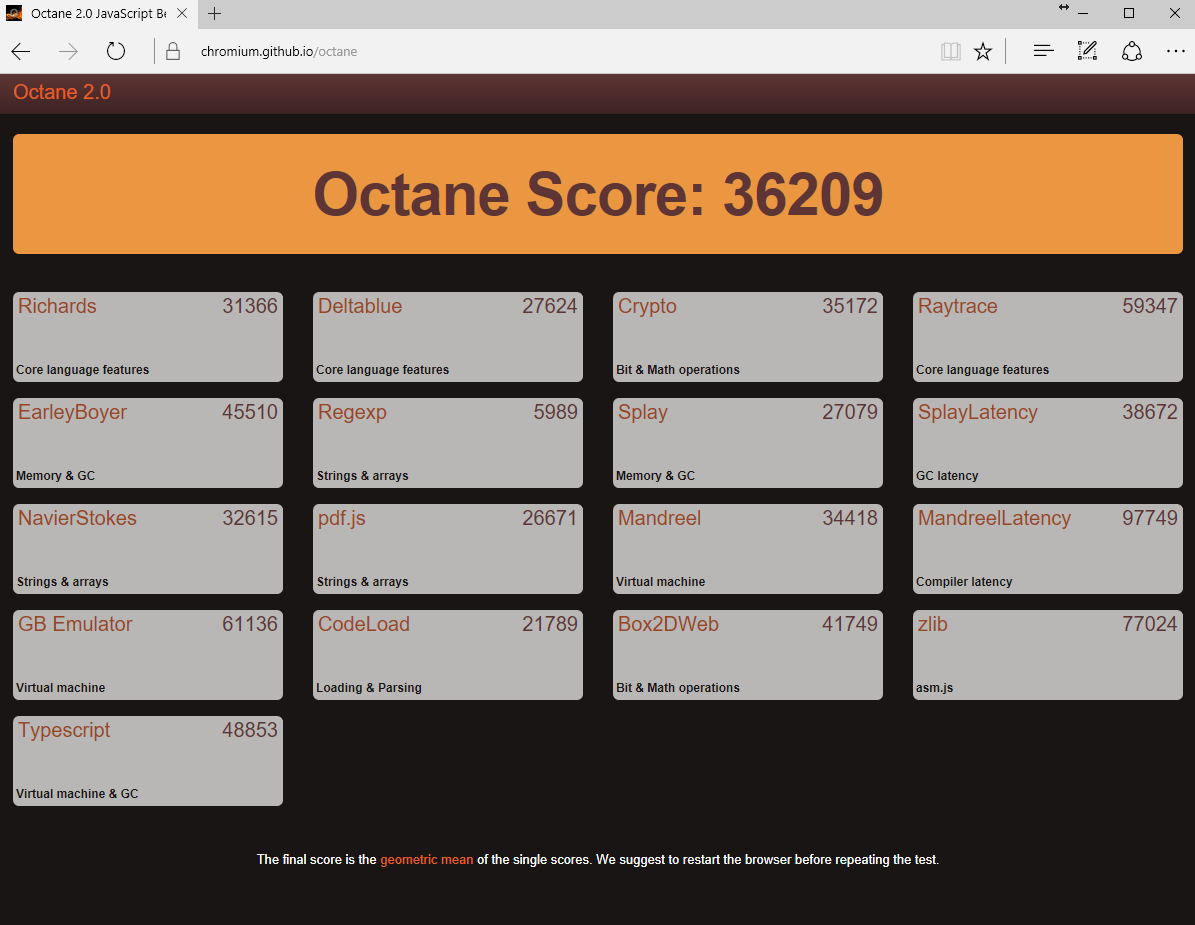Minimize the browser window

pos(1083,14)
